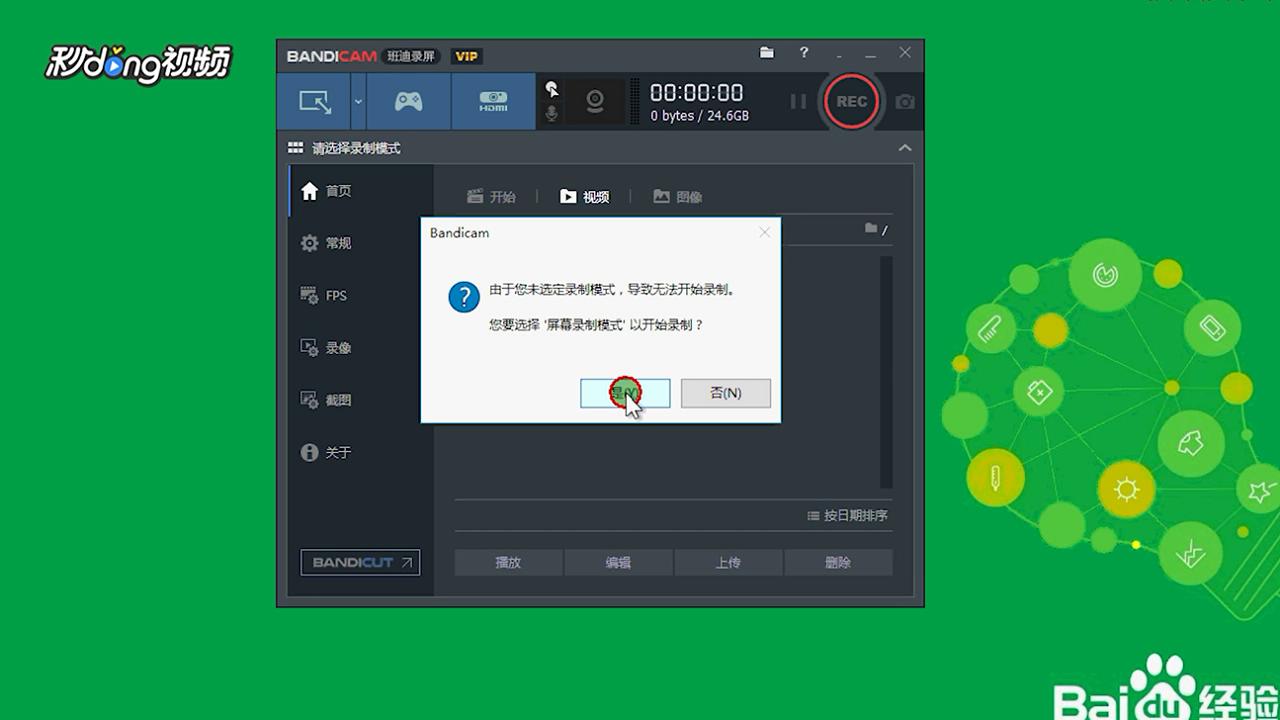Switch to 视频 tab

[584, 197]
